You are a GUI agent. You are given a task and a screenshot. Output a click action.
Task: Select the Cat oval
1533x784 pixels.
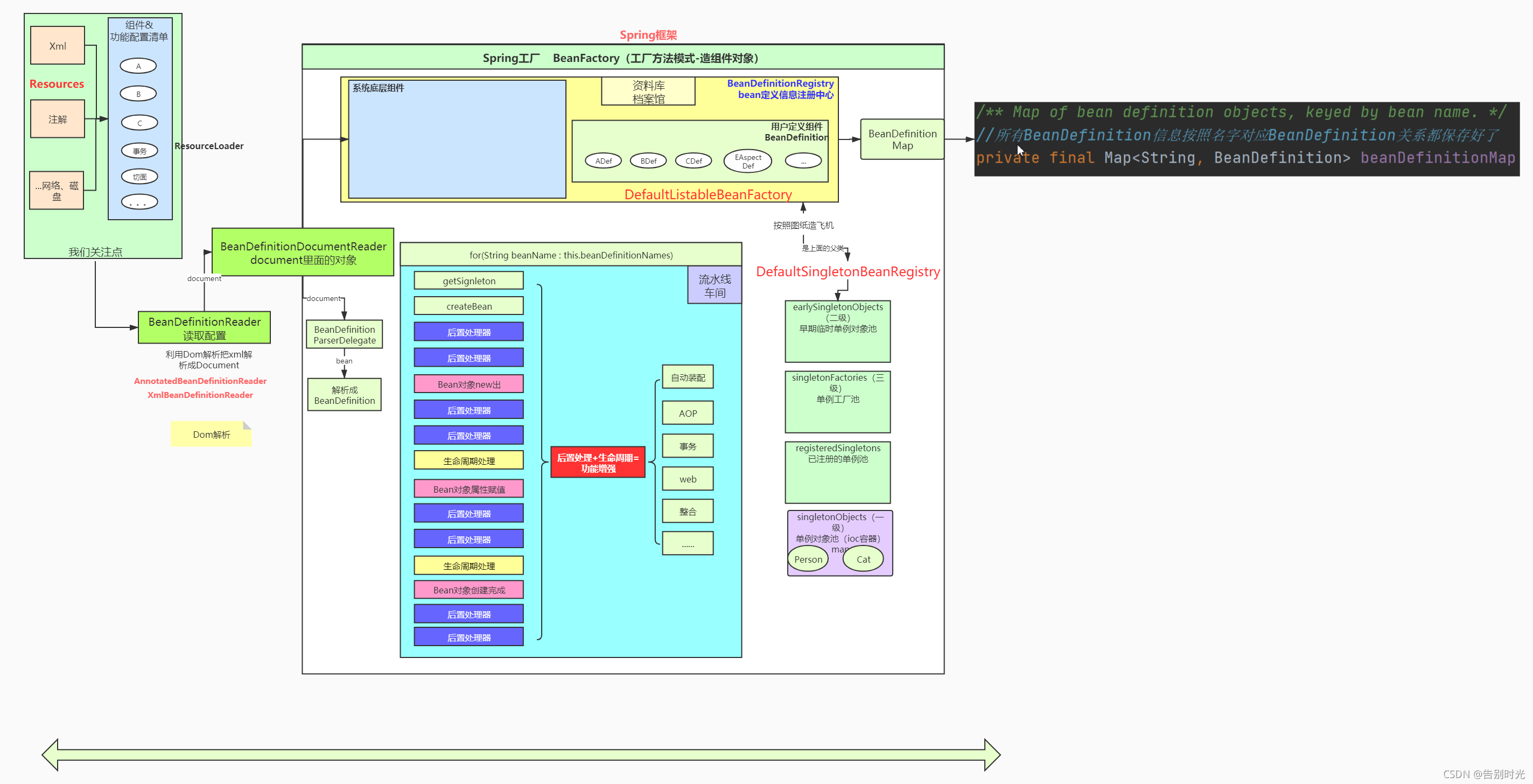[863, 559]
